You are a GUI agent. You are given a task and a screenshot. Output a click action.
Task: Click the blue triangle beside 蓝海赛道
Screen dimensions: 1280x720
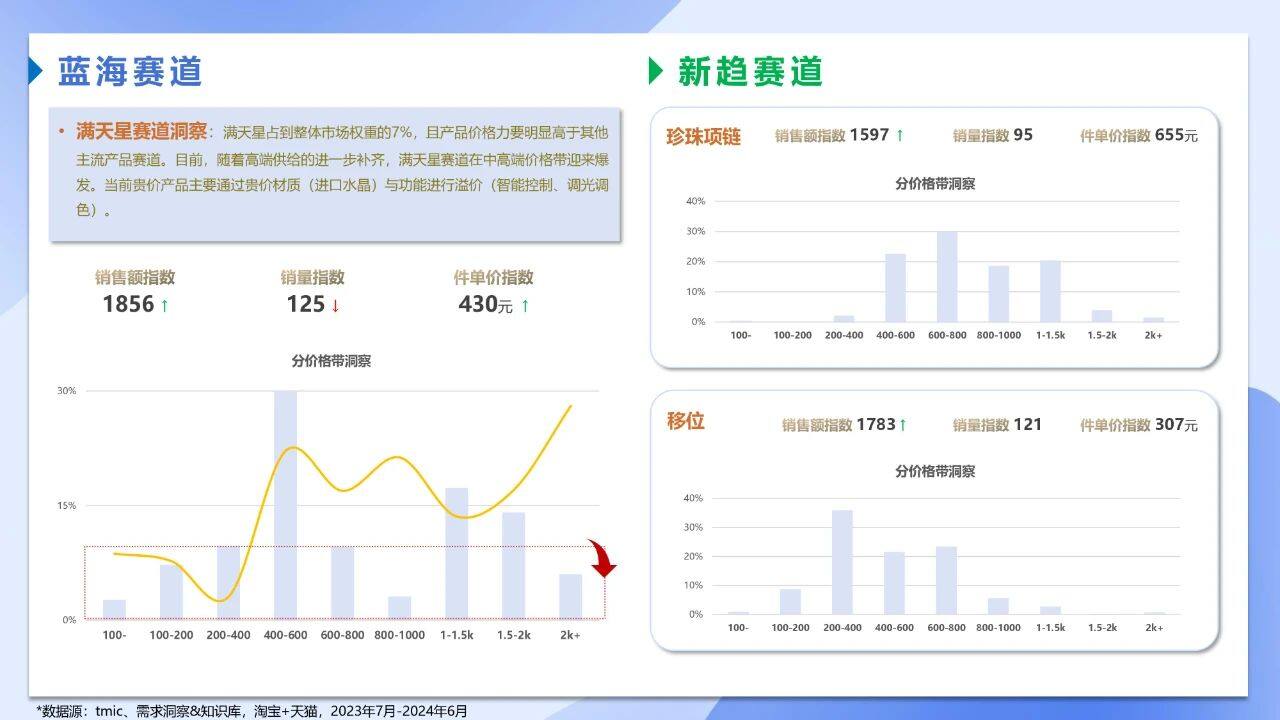click(x=36, y=71)
